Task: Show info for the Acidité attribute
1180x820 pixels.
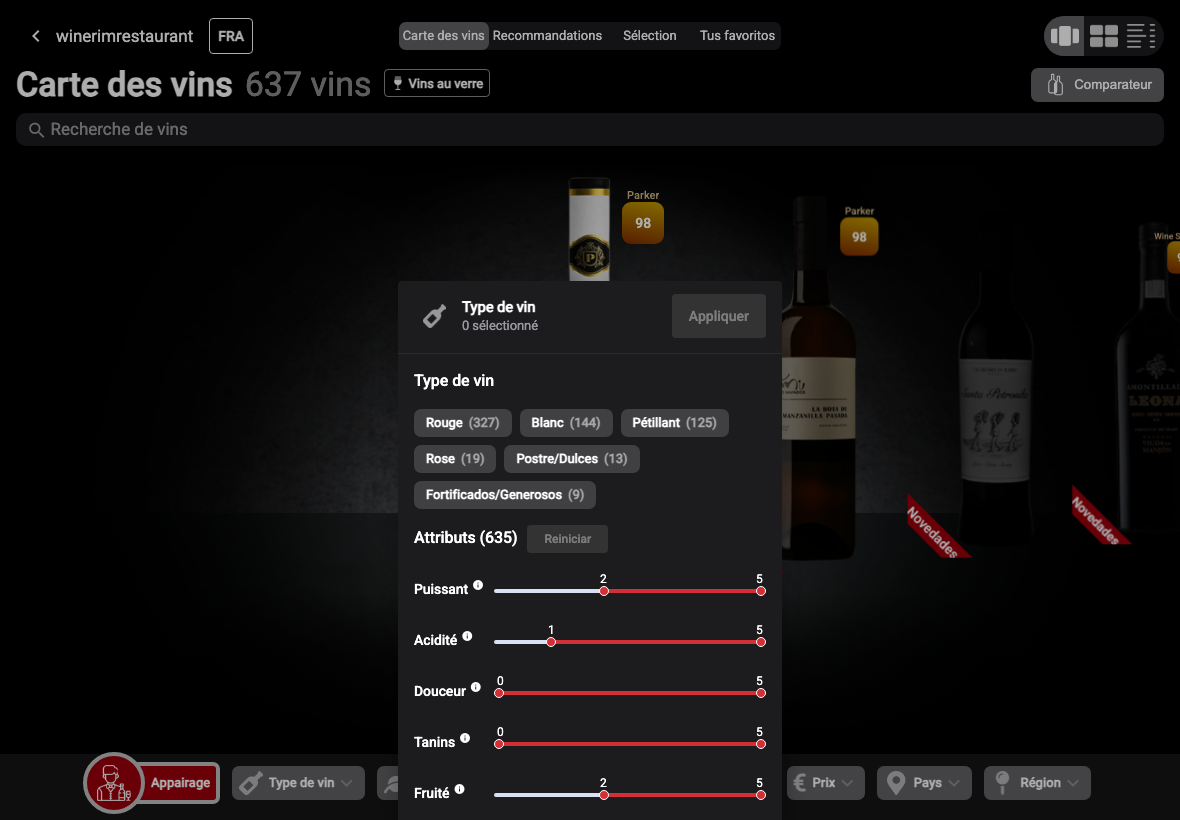Action: 467,636
